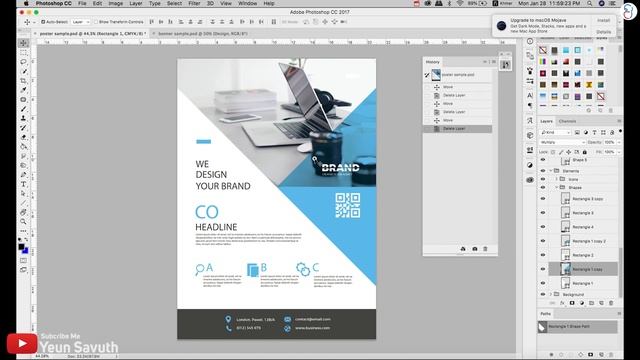Select the Rectangle 3 layer row
640x360 pixels.
[583, 213]
